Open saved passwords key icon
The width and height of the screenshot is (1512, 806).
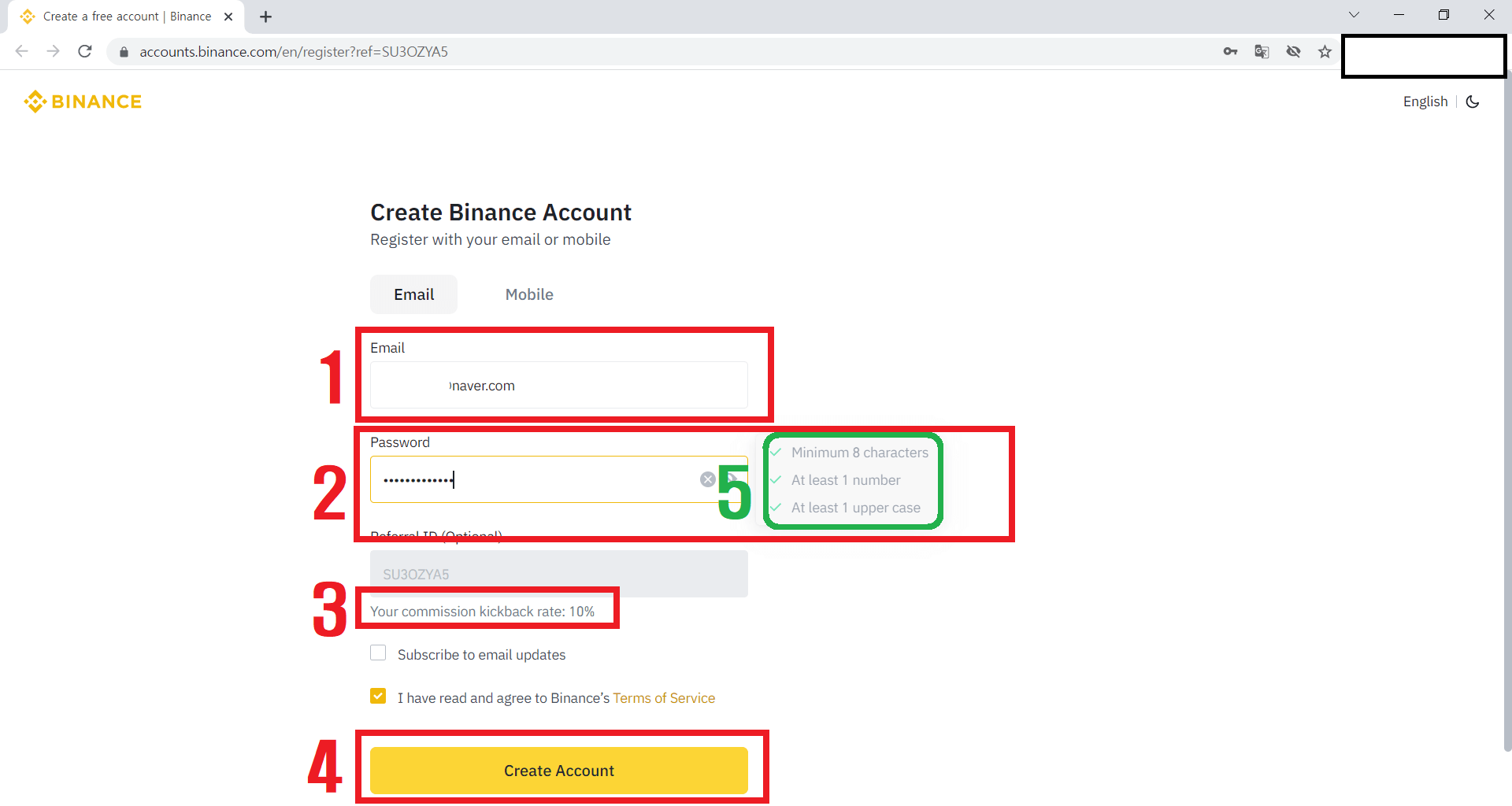pos(1230,51)
